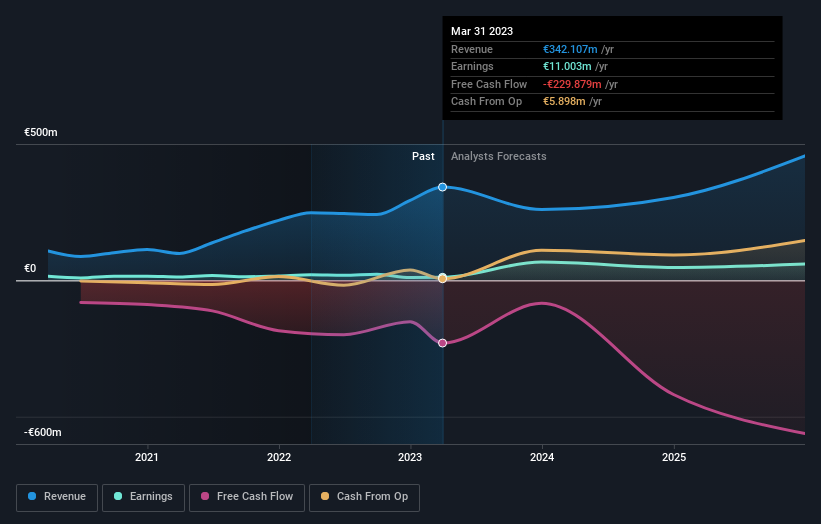
Task: Click the Revenue row label in tooltip
Action: coord(472,49)
